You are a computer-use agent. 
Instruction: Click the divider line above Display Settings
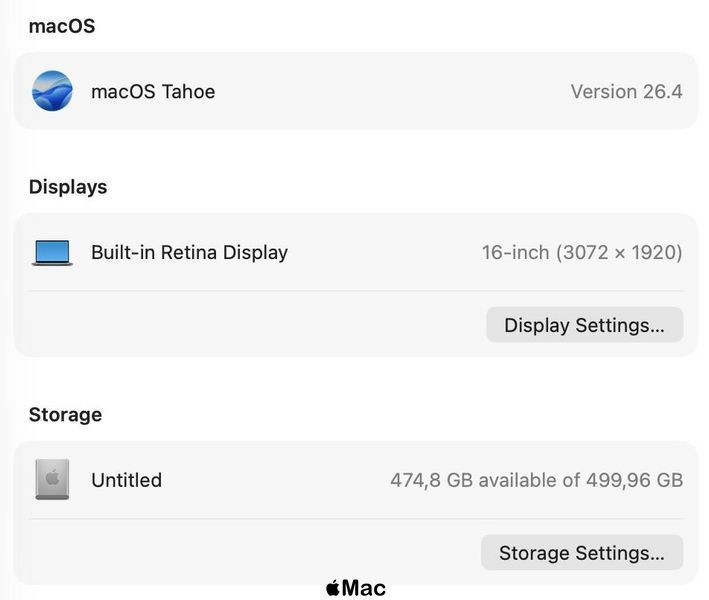coord(356,291)
